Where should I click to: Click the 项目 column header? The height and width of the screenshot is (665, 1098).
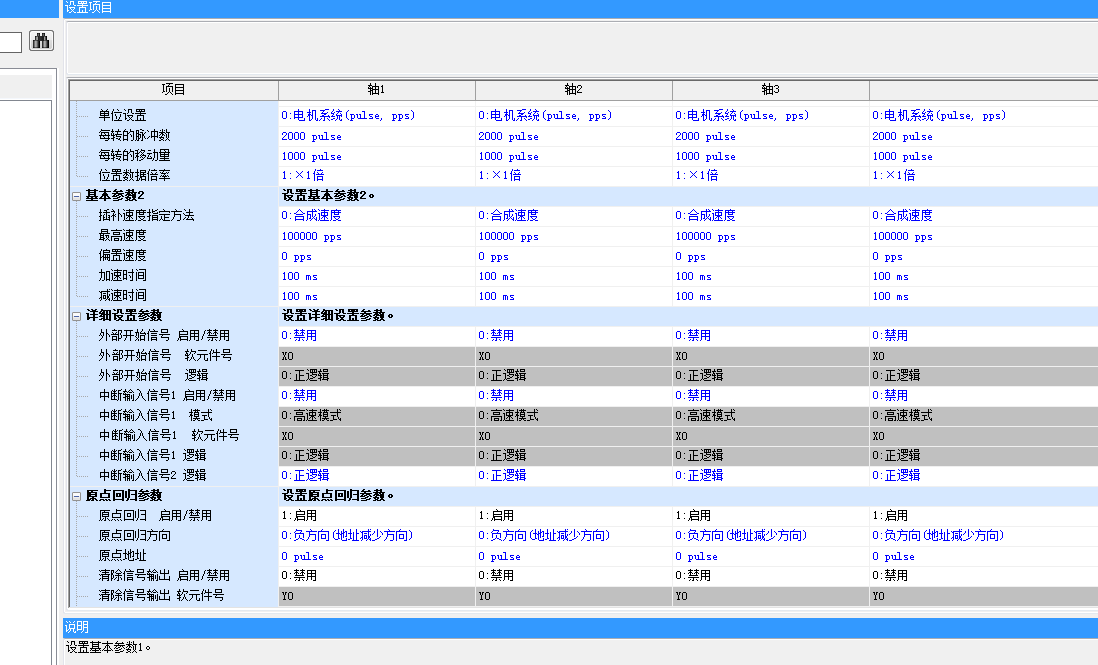[173, 90]
